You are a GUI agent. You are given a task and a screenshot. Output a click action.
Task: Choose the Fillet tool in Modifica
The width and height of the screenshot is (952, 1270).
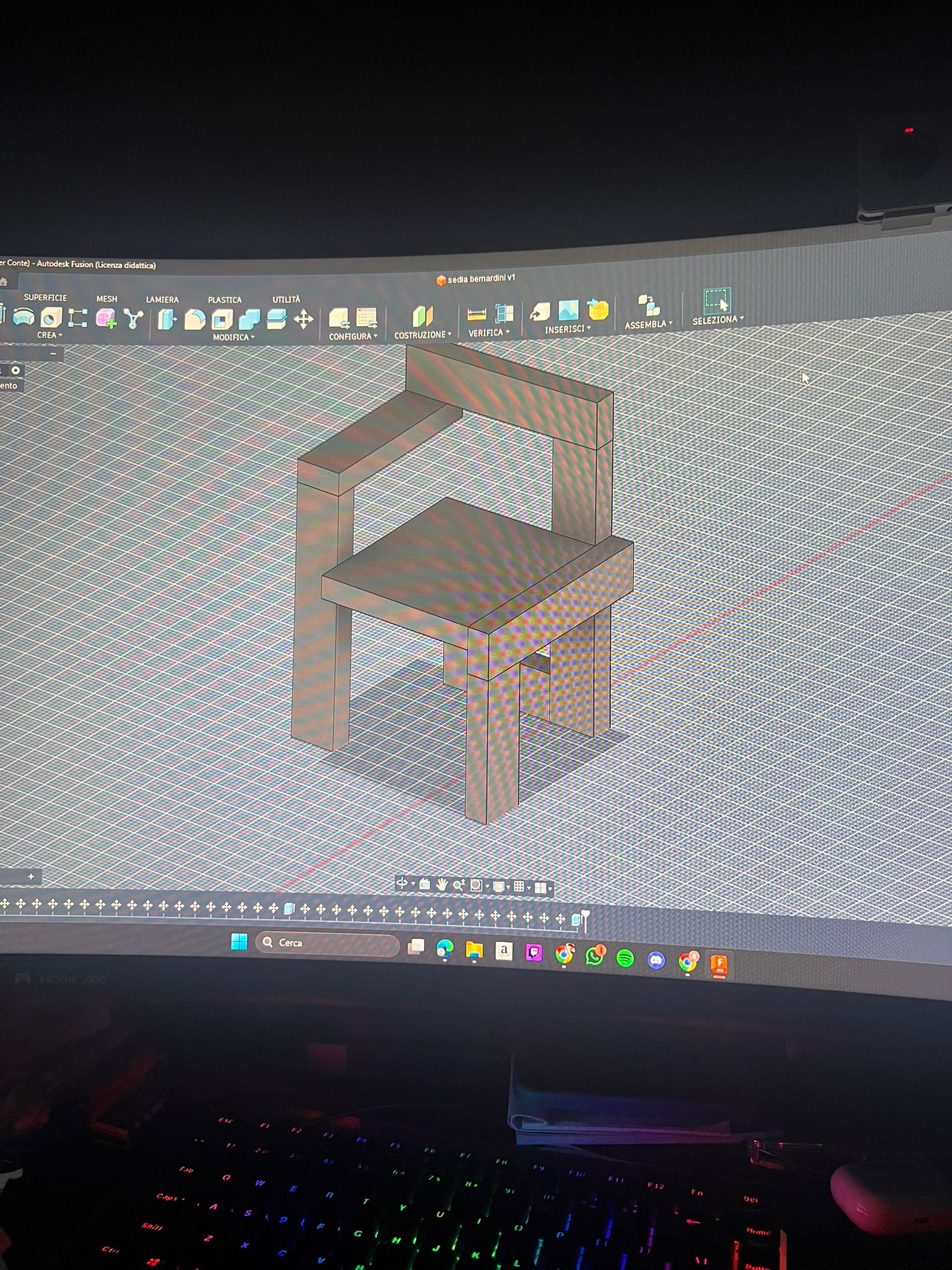(x=195, y=320)
